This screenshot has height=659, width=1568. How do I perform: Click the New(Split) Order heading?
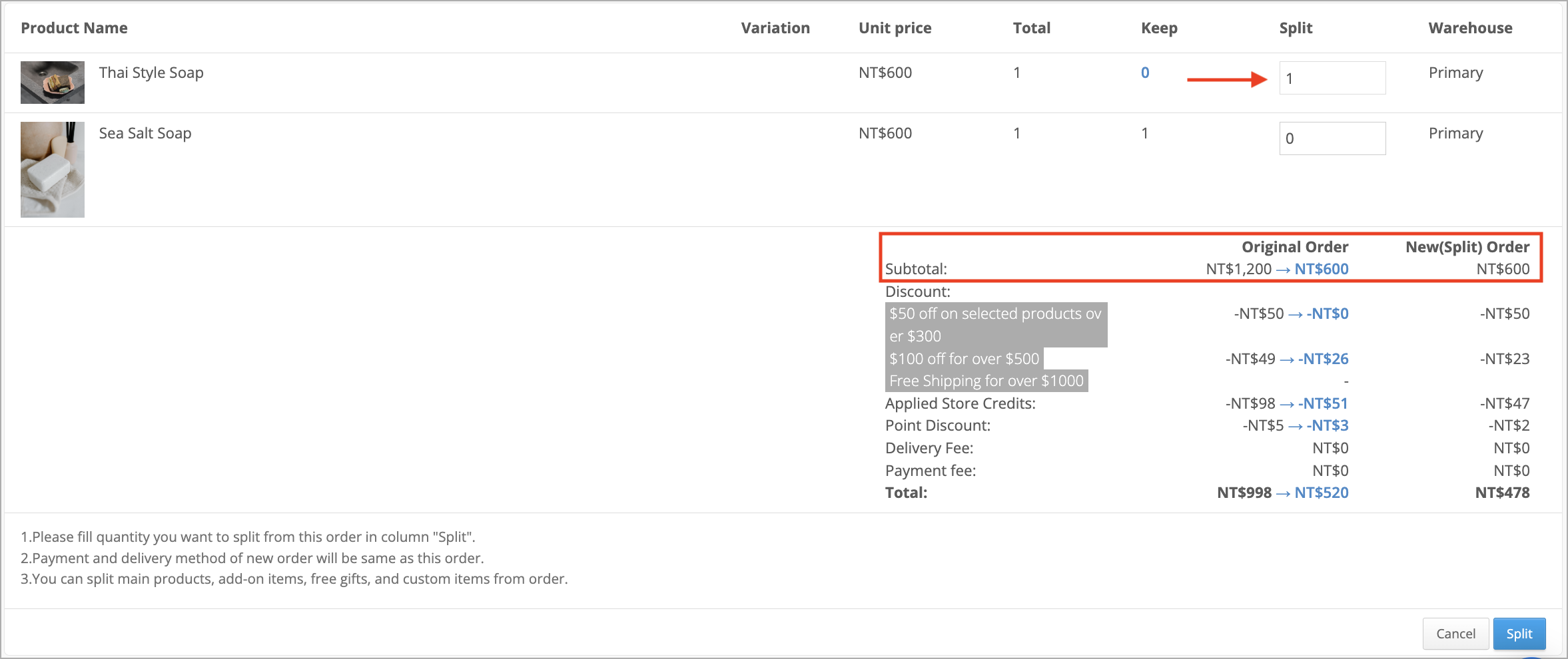point(1467,247)
